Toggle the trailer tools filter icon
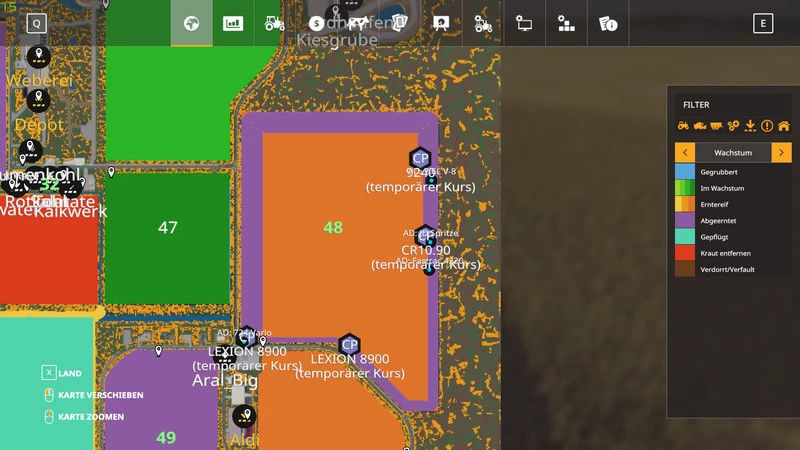 717,126
